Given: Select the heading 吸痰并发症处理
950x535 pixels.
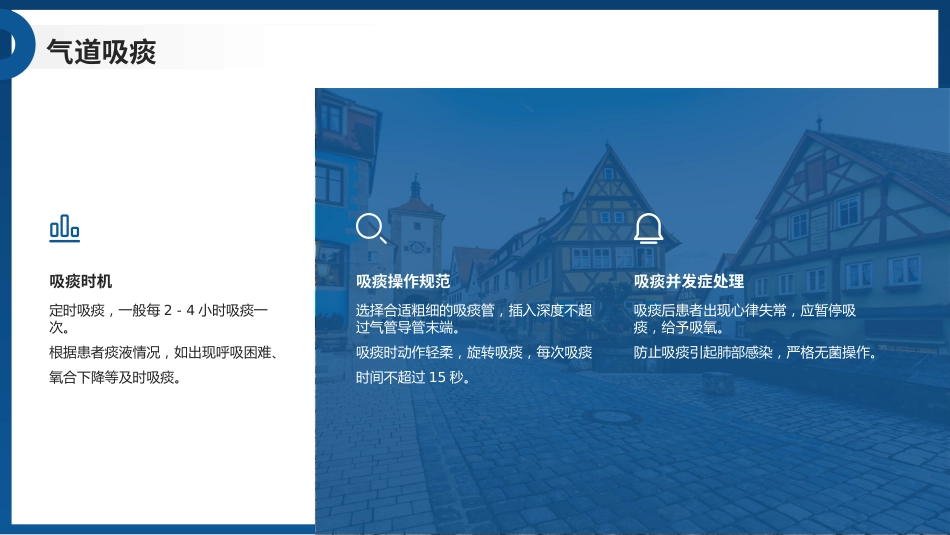Looking at the screenshot, I should pyautogui.click(x=689, y=281).
